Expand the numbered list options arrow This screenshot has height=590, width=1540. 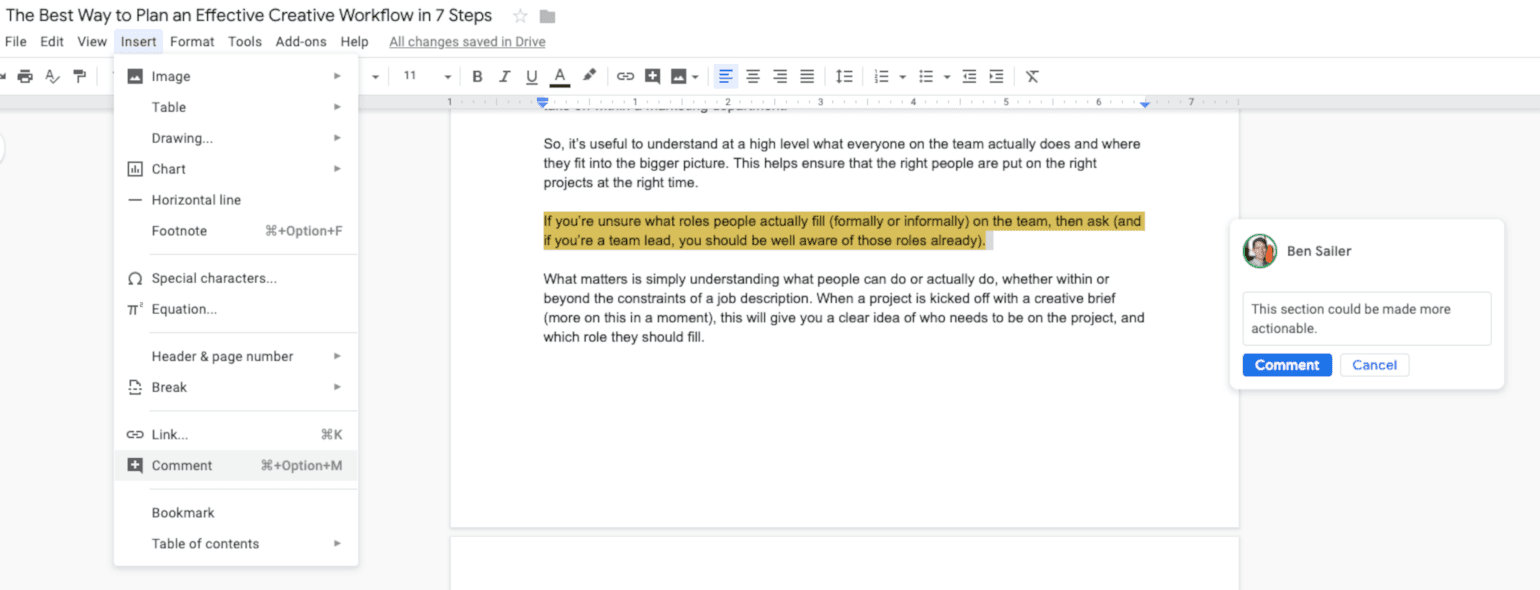coord(902,77)
